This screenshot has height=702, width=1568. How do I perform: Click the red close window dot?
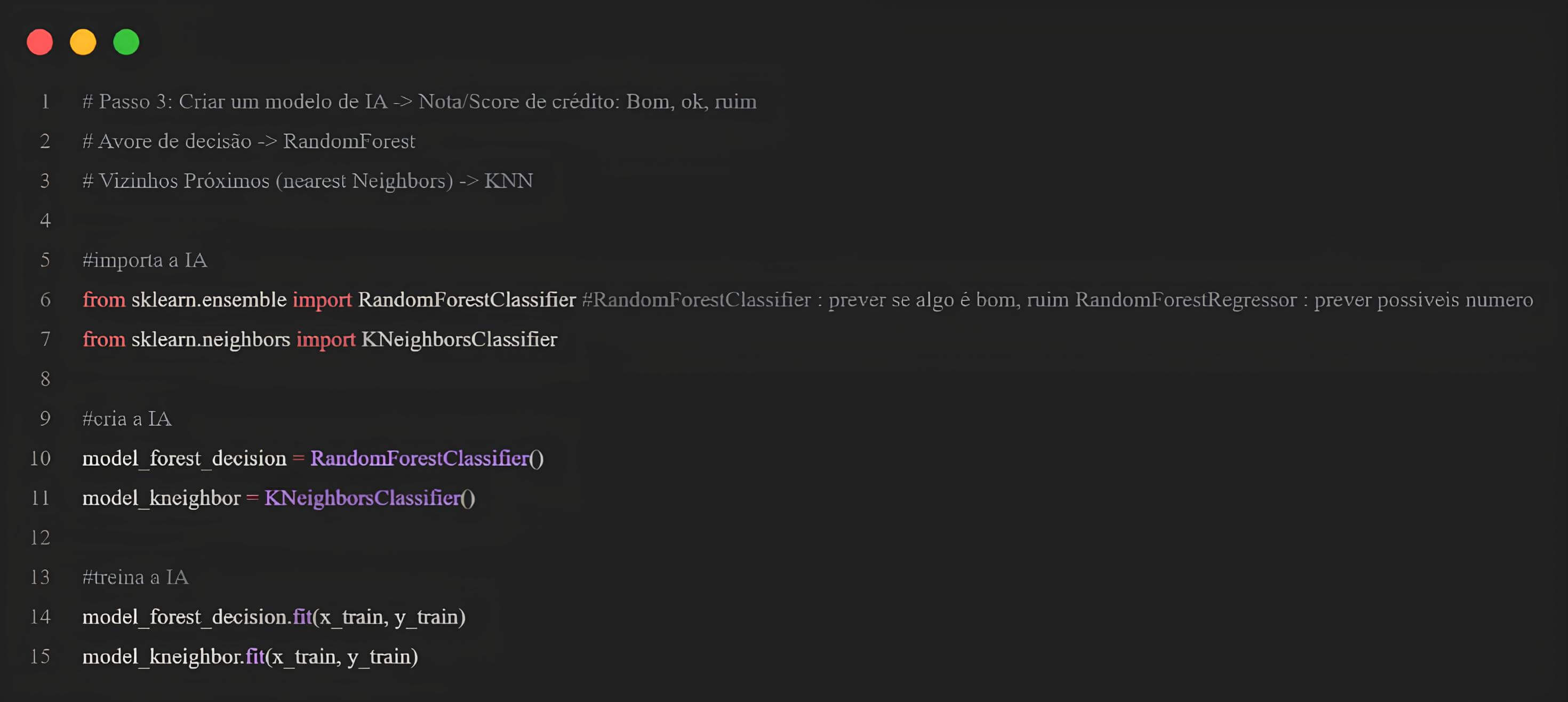[x=39, y=42]
